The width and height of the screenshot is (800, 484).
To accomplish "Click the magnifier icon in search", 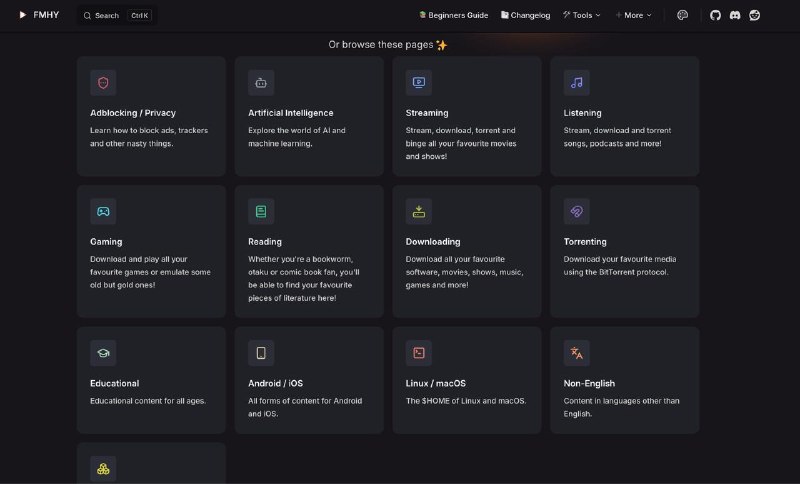I will pos(87,16).
